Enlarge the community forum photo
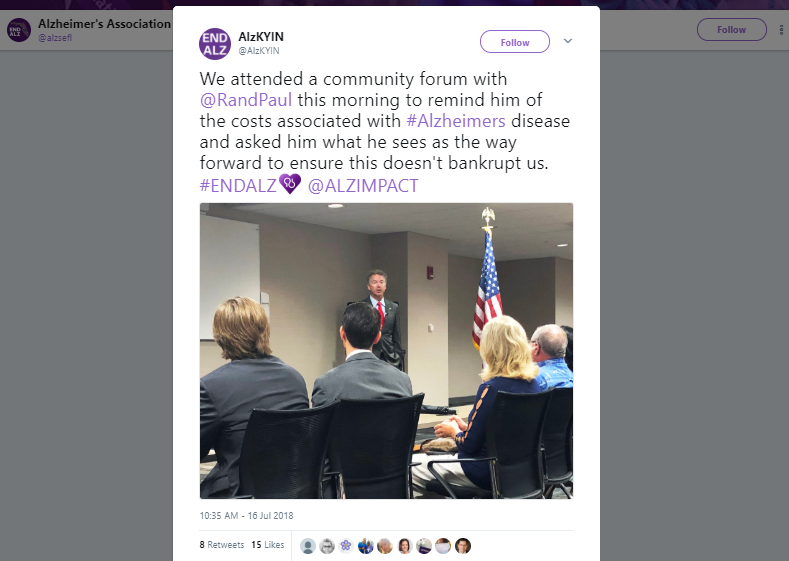The width and height of the screenshot is (789, 561). tap(386, 351)
